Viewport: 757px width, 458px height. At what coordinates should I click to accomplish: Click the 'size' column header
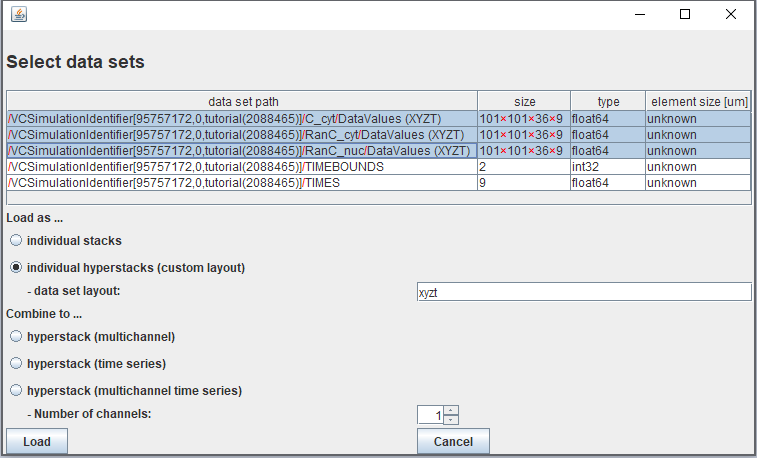click(524, 101)
